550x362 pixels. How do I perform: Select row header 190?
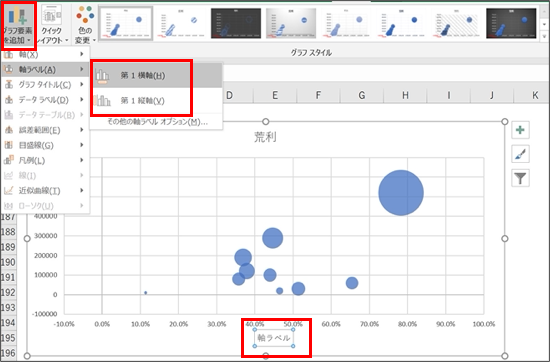(x=8, y=262)
